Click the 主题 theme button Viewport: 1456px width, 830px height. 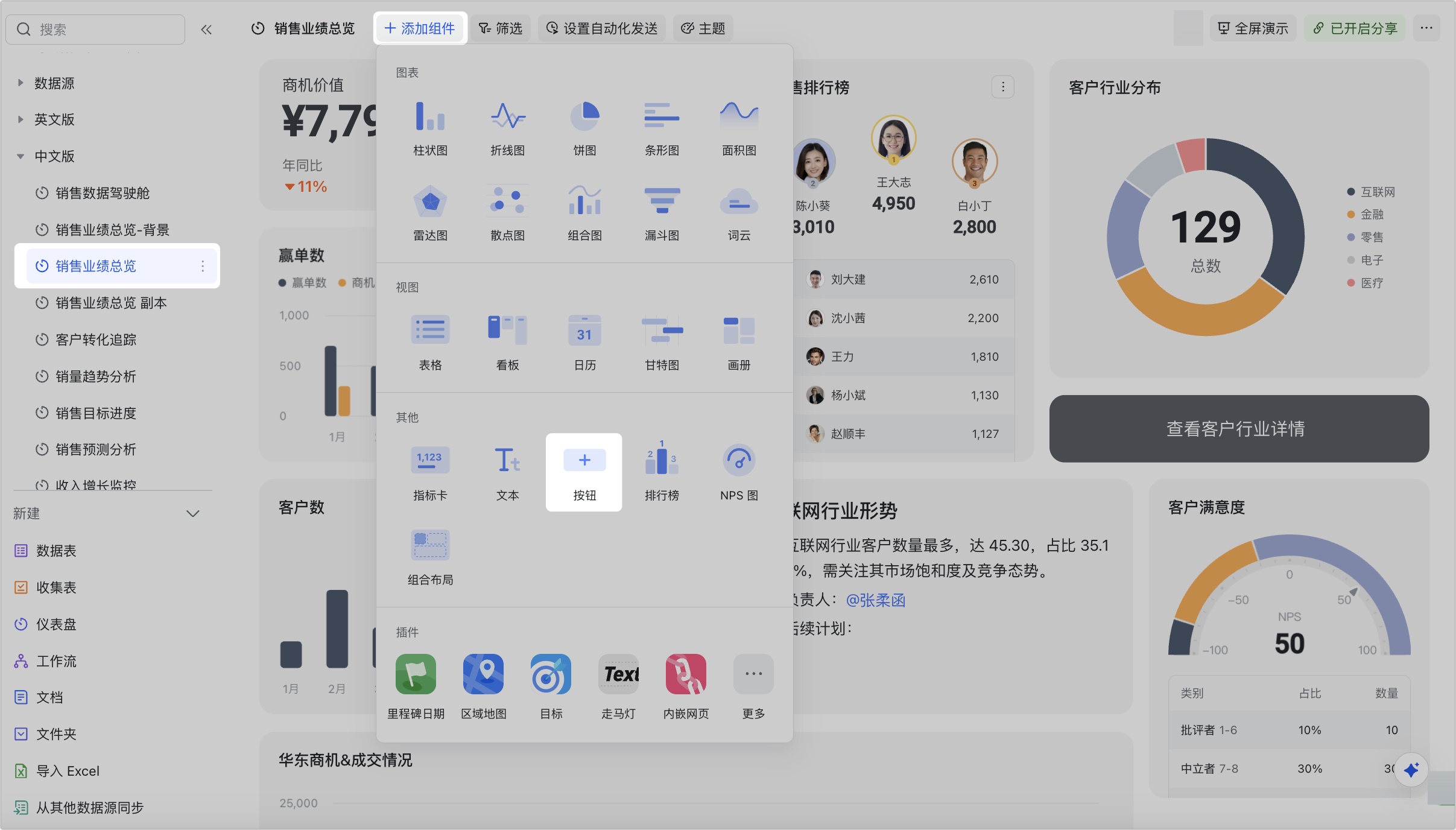pos(703,28)
